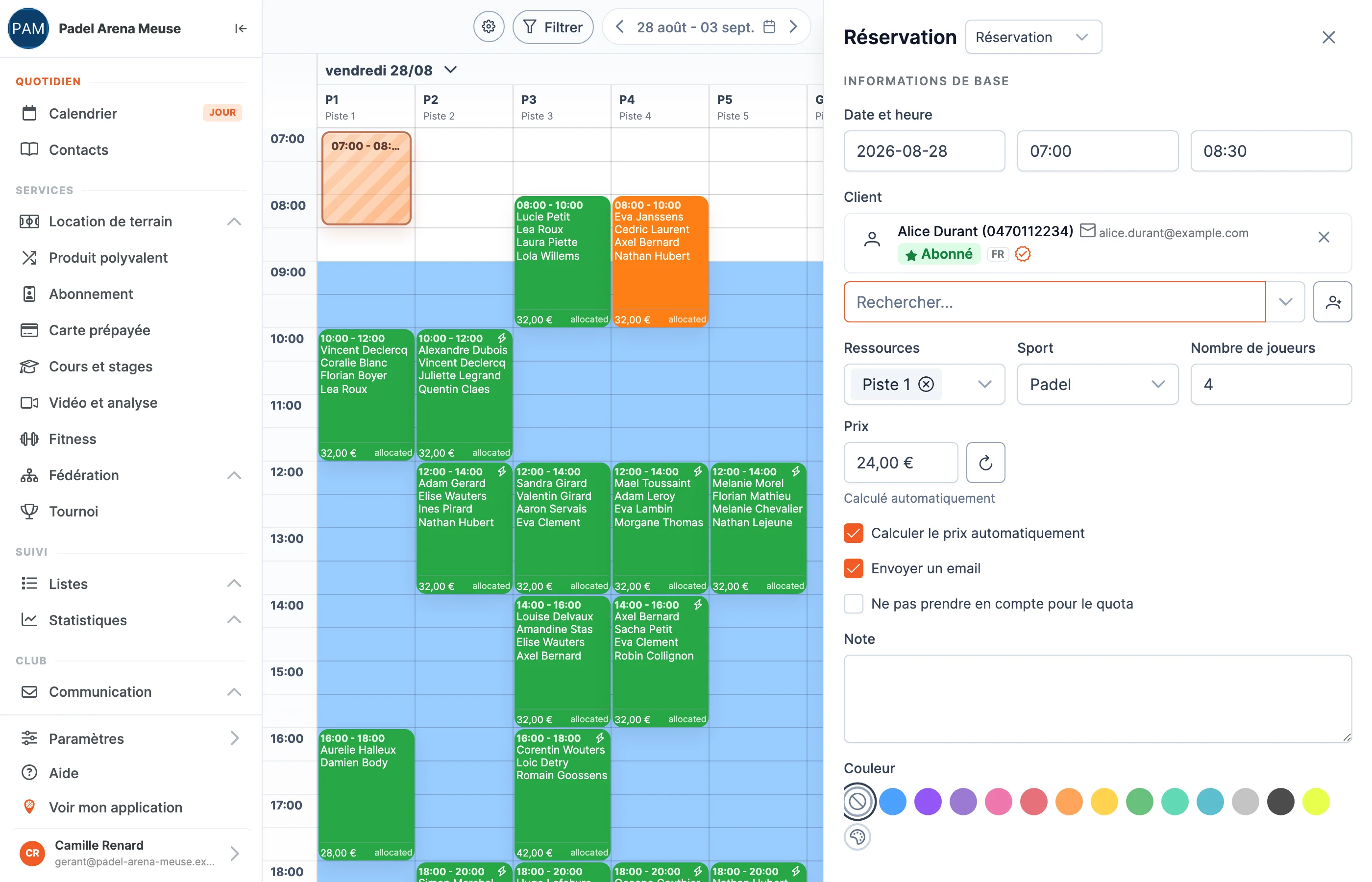This screenshot has height=882, width=1372.
Task: Click the Vidéo et analyse camera icon
Action: [x=29, y=403]
